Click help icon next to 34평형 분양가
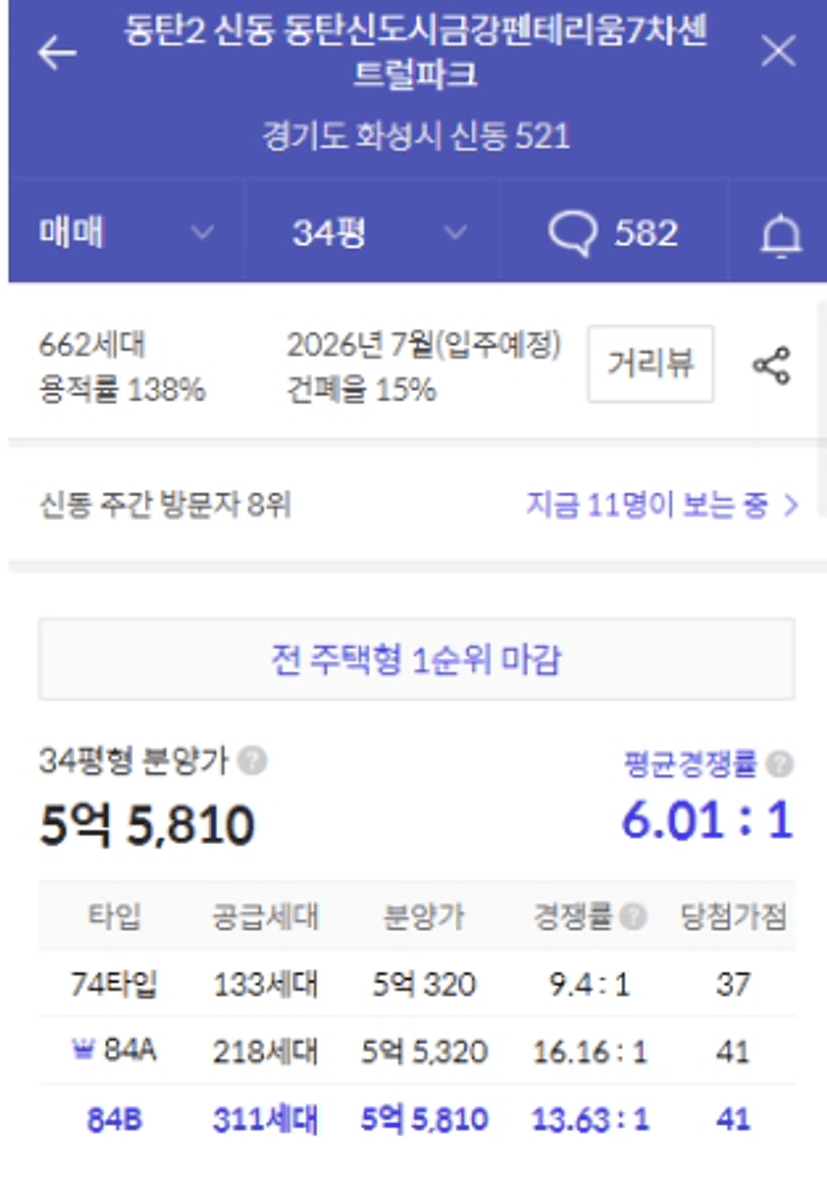Image resolution: width=827 pixels, height=1198 pixels. pos(252,761)
